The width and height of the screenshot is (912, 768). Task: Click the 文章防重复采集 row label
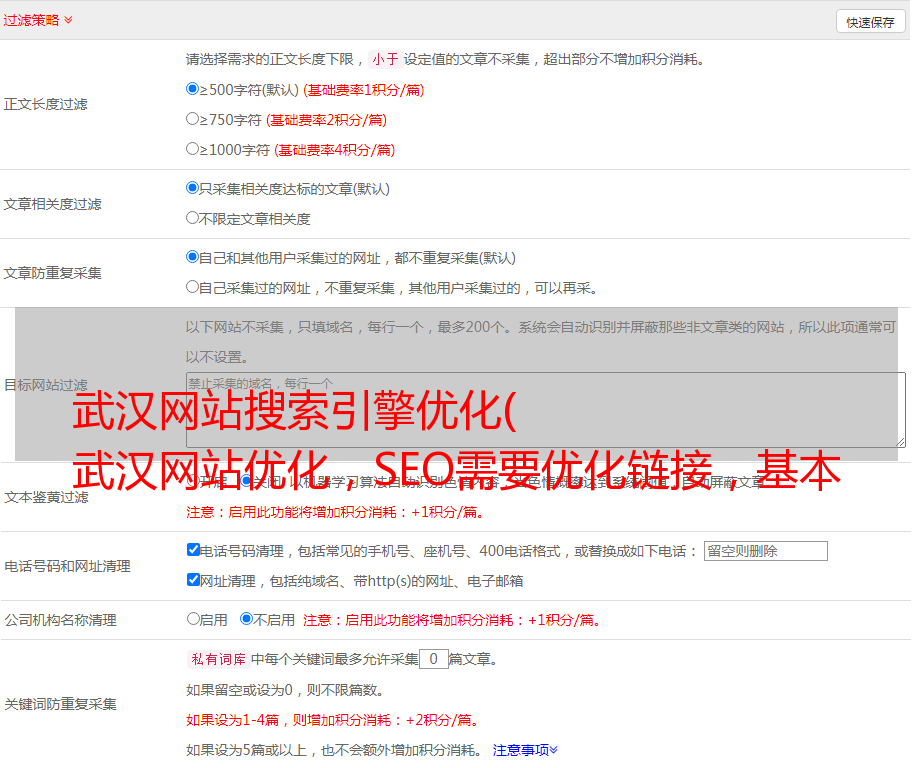(x=53, y=273)
